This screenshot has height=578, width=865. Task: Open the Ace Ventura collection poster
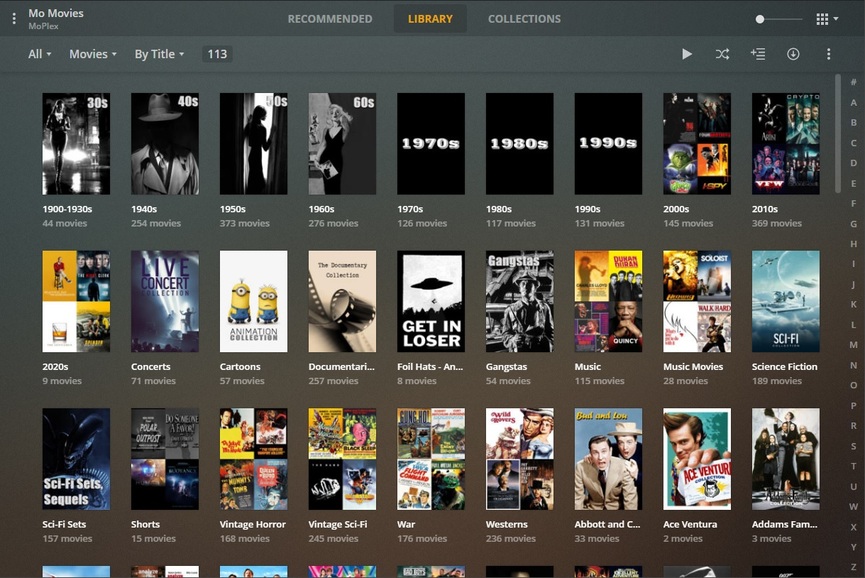coord(697,459)
